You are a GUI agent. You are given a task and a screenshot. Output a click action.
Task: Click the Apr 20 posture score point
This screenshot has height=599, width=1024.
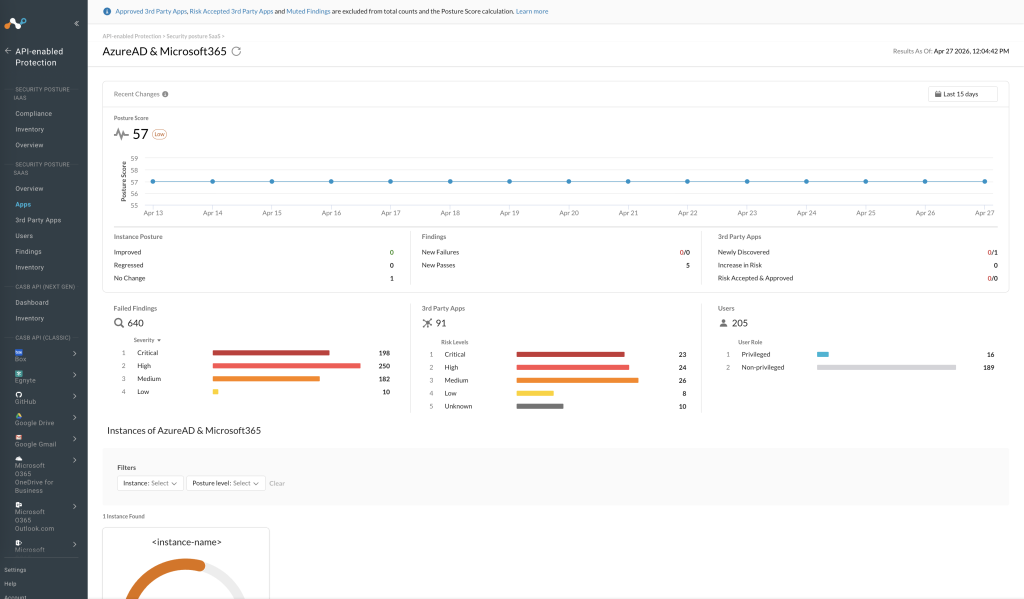(569, 182)
